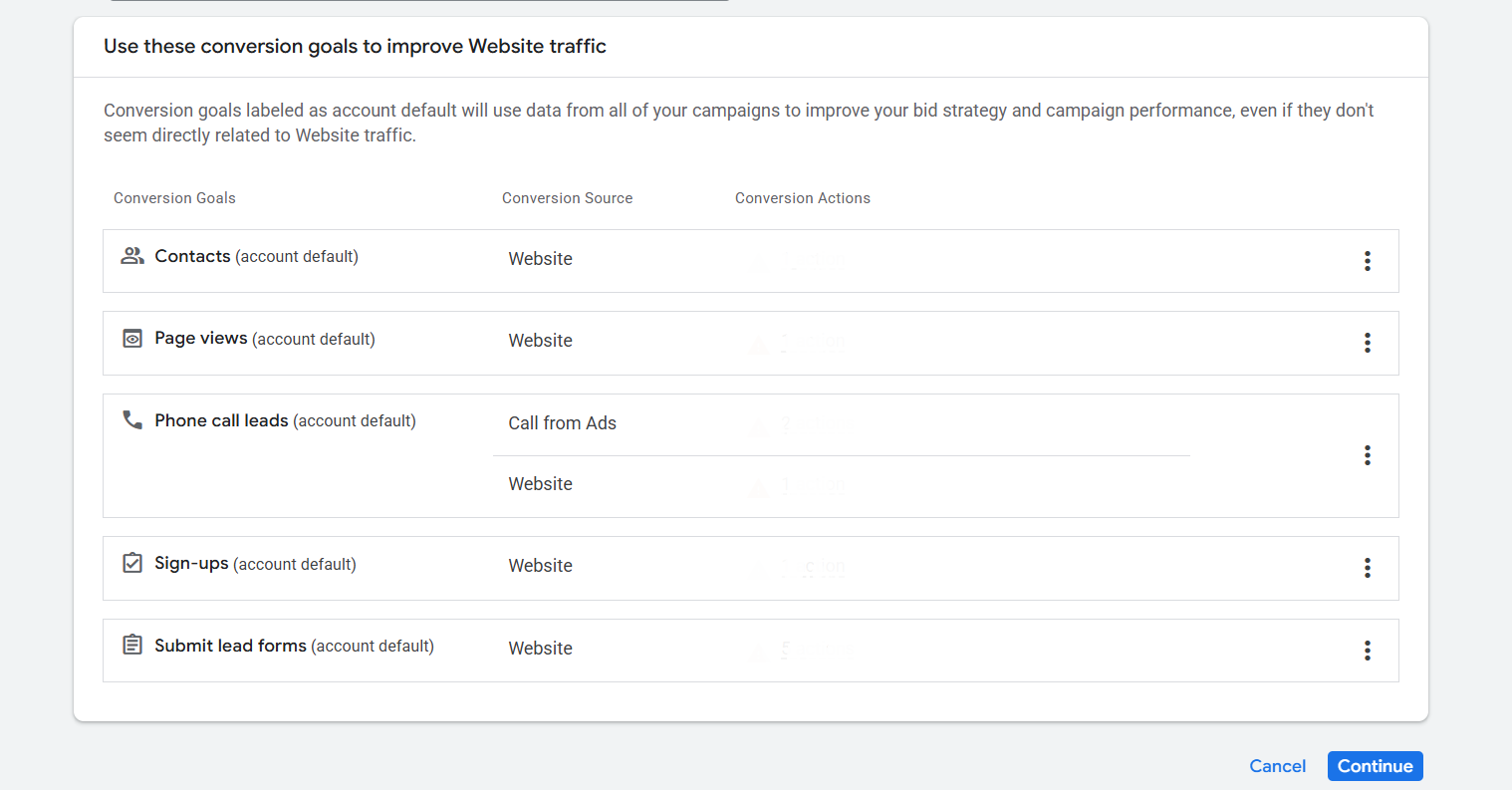The width and height of the screenshot is (1512, 790).
Task: Cancel the conversion goals setup
Action: (x=1277, y=766)
